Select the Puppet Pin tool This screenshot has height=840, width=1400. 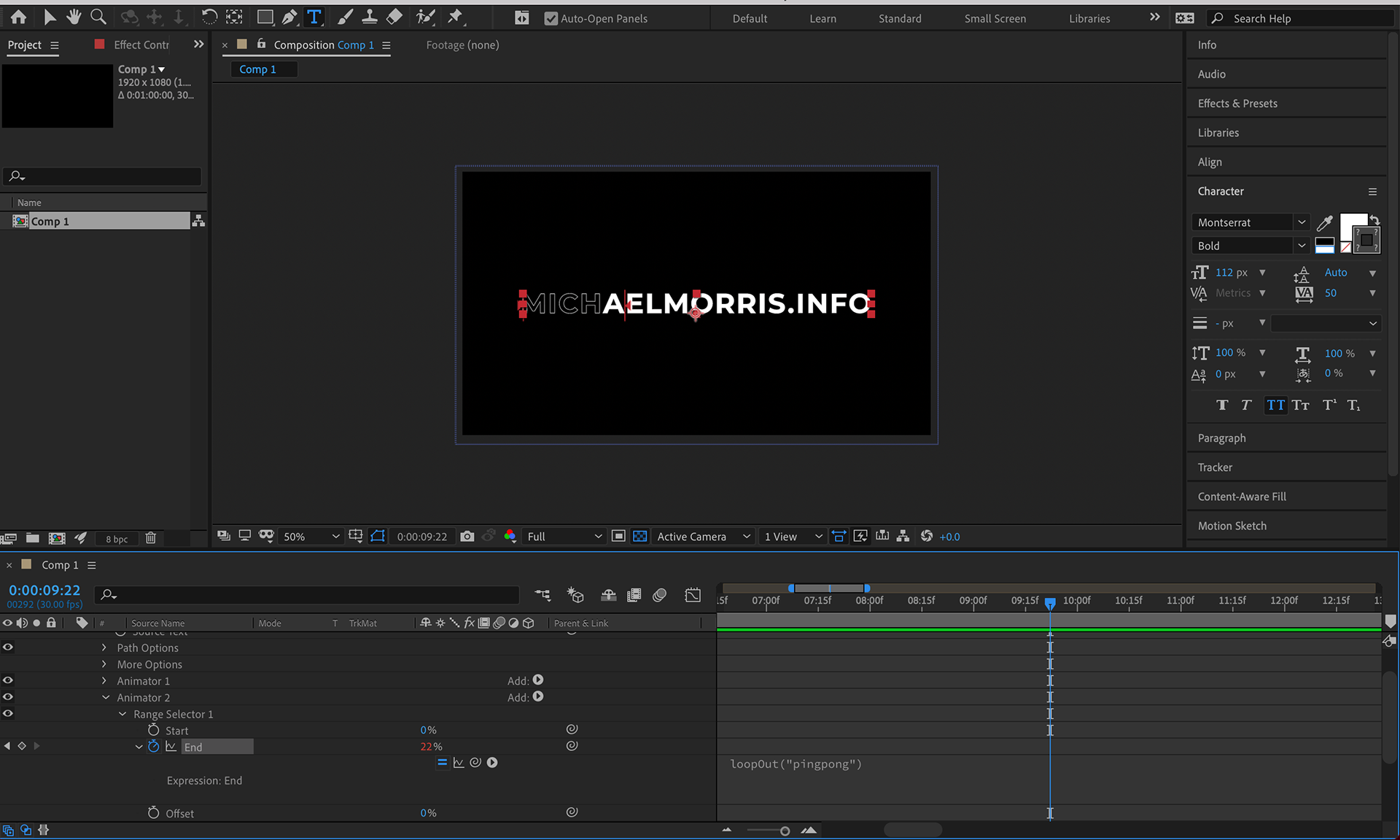pos(456,17)
